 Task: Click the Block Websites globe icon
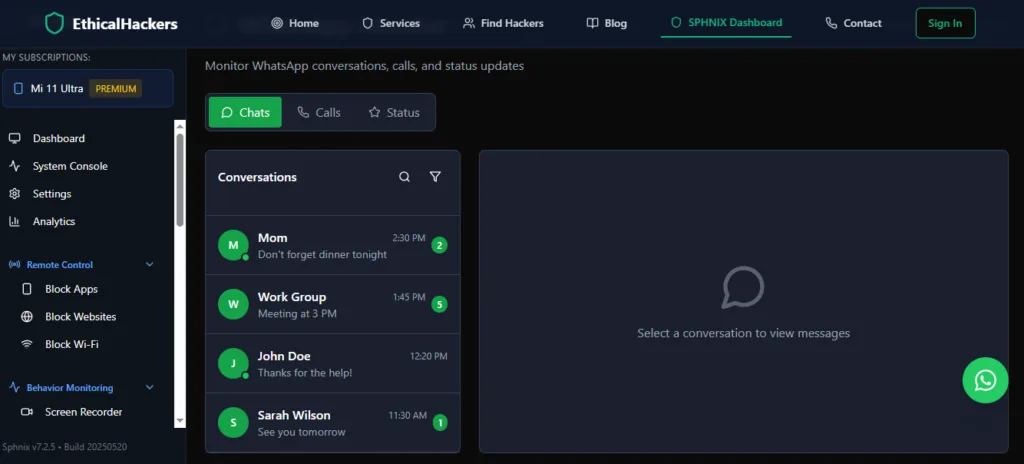(27, 317)
